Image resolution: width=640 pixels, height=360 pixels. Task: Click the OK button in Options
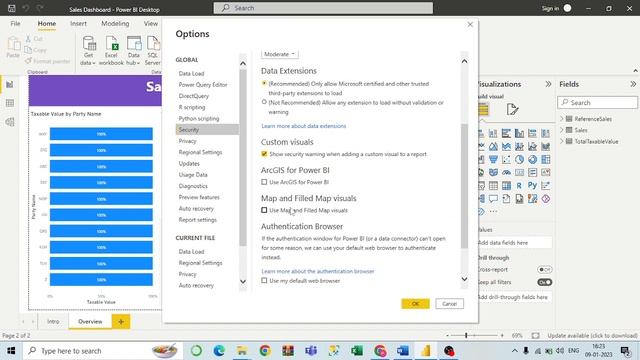tap(415, 304)
